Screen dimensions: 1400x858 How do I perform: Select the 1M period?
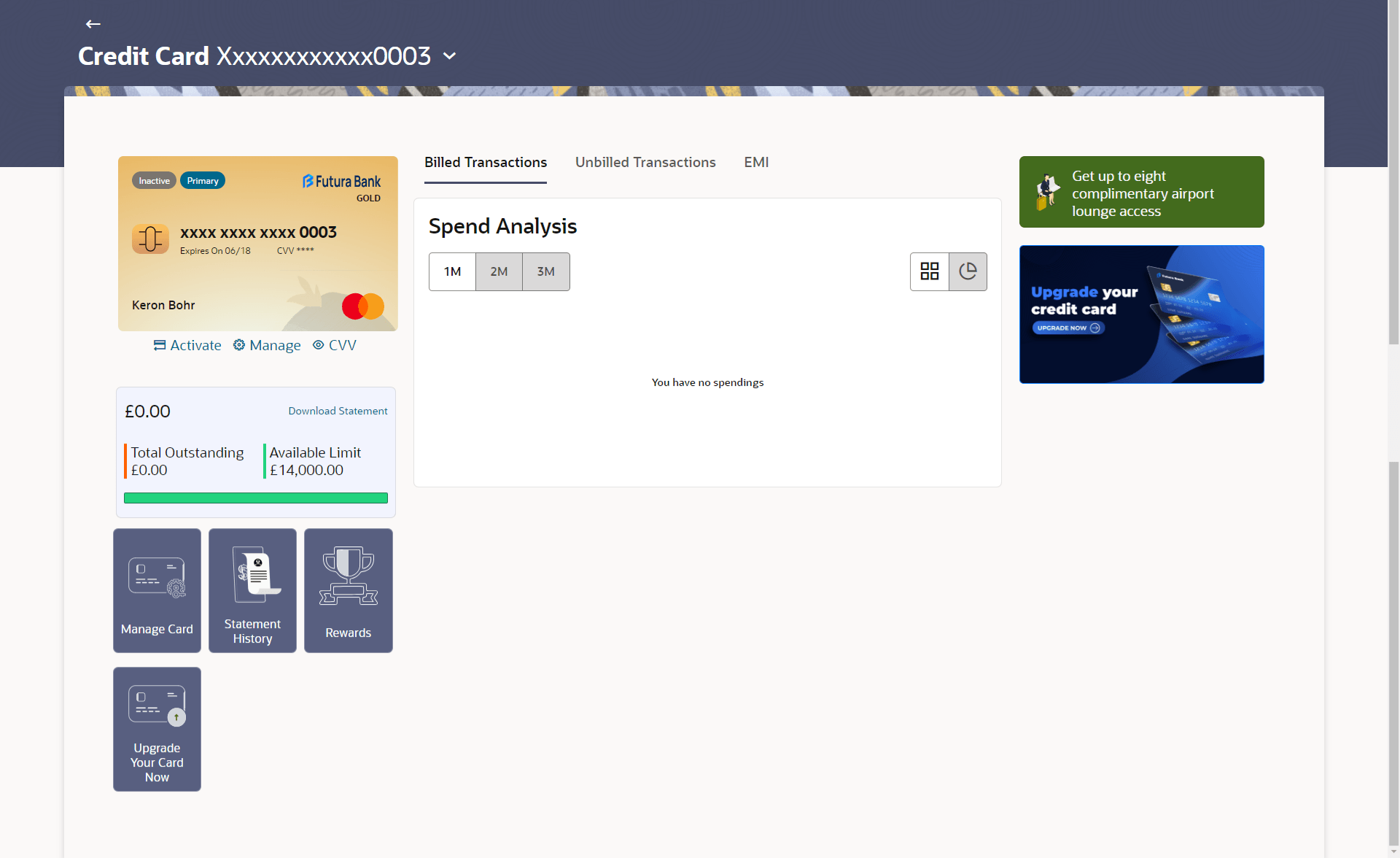click(x=452, y=271)
